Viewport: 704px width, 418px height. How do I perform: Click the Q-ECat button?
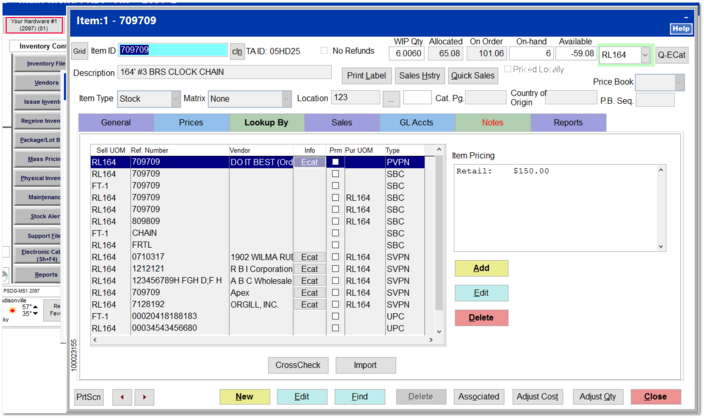[672, 55]
